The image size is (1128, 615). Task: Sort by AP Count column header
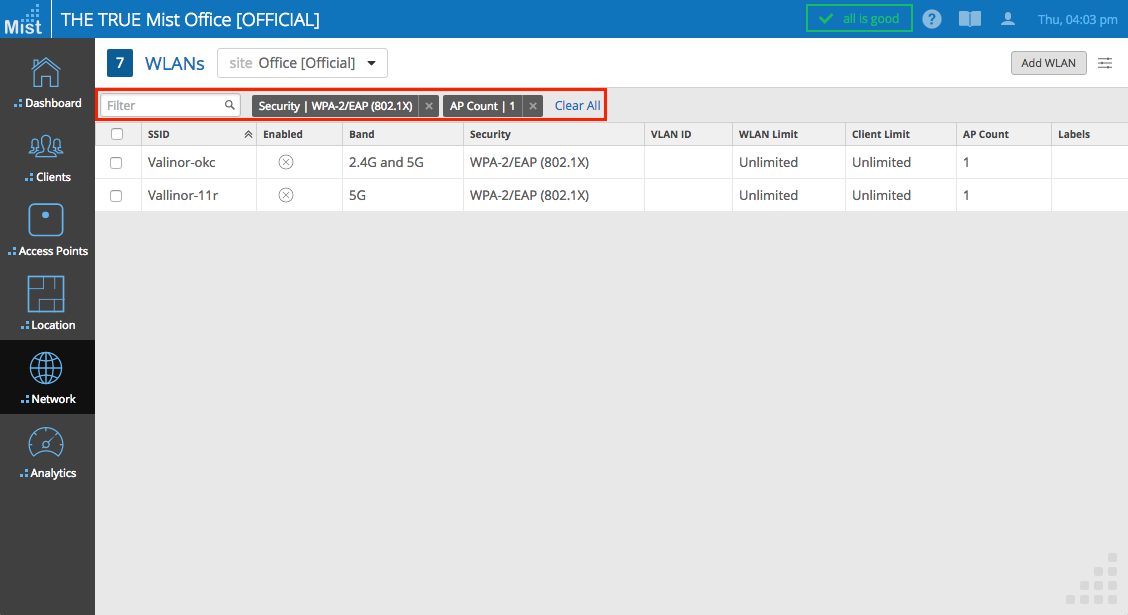click(986, 134)
